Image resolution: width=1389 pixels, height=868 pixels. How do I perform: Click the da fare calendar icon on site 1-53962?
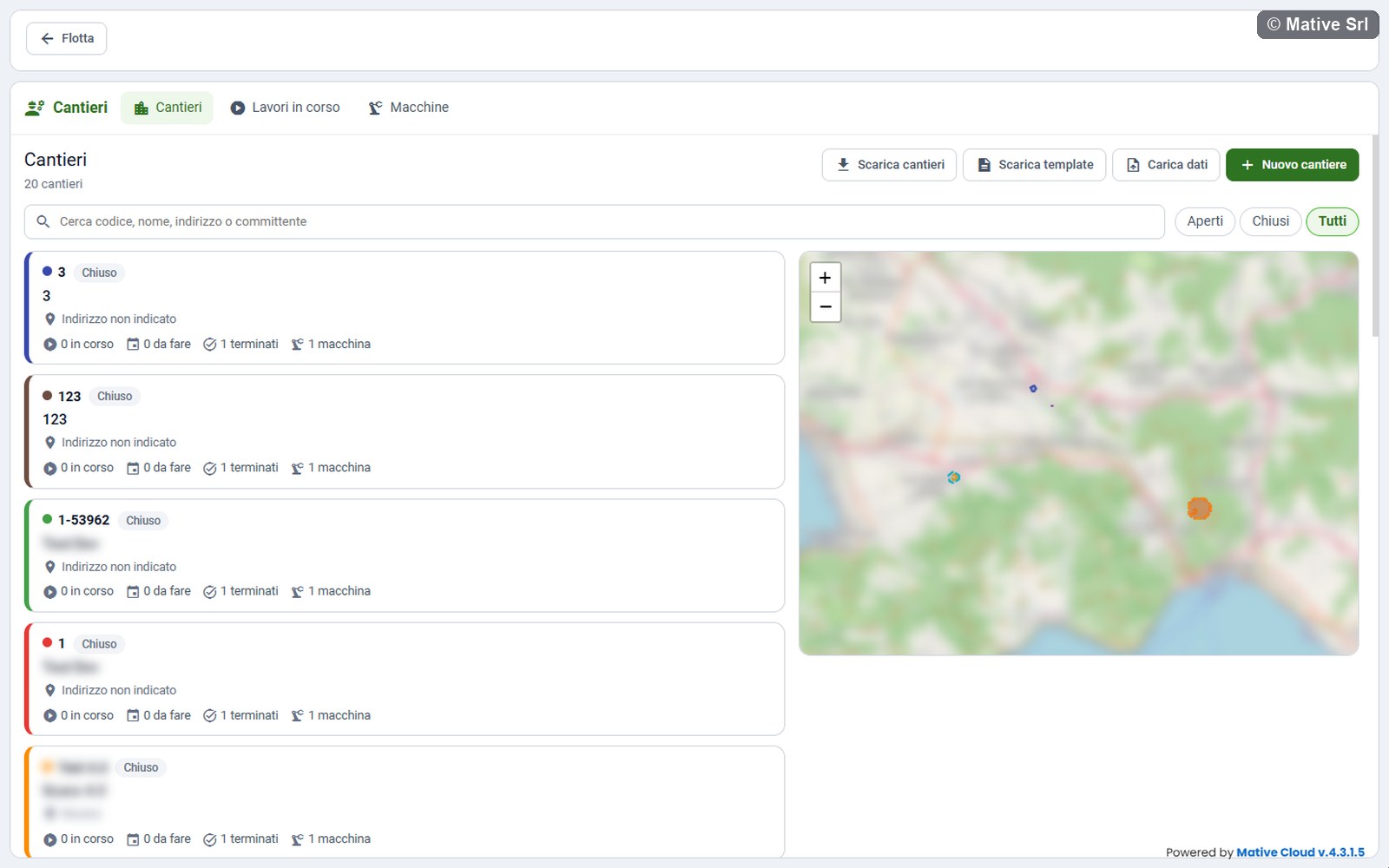tap(133, 592)
